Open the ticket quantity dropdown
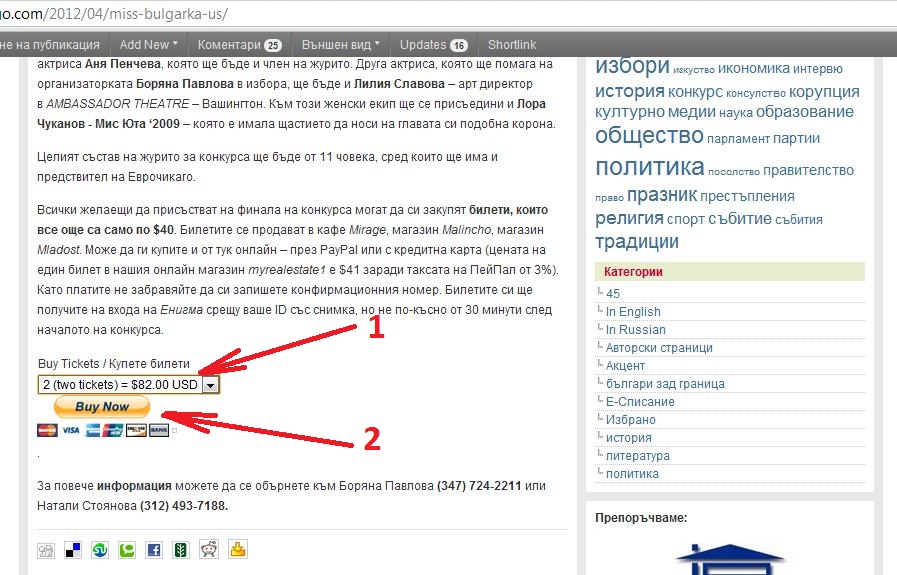This screenshot has width=897, height=575. [128, 384]
